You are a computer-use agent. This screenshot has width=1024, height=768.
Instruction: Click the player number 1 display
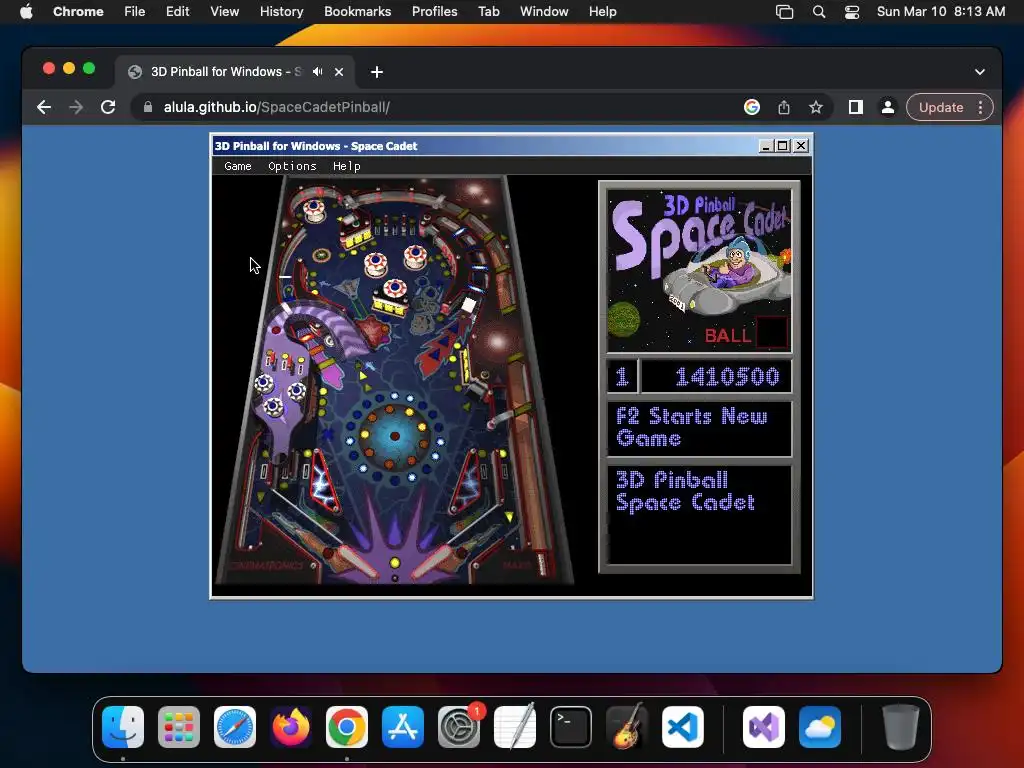[622, 377]
